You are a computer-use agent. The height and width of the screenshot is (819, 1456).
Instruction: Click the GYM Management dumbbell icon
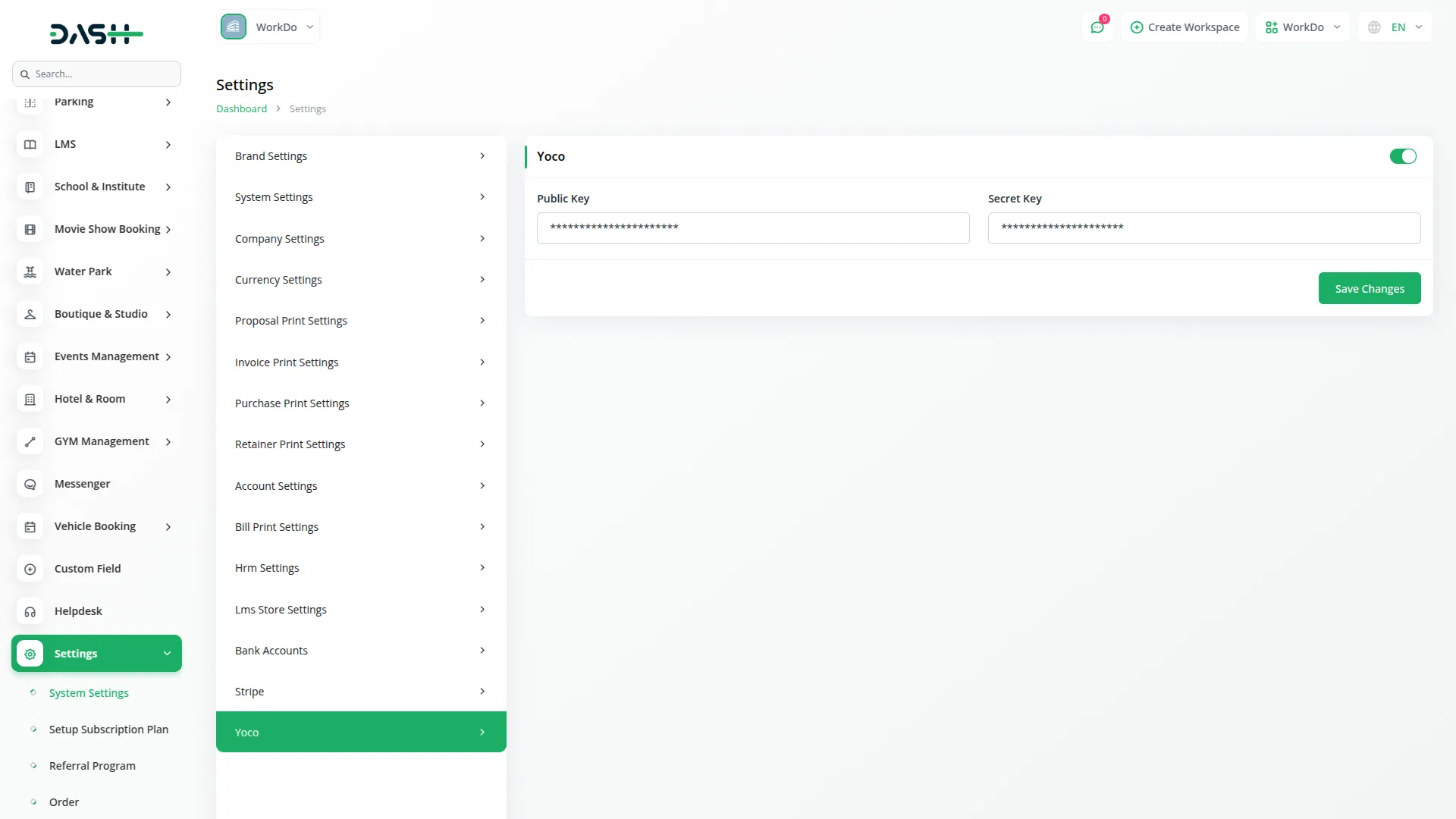[x=30, y=441]
